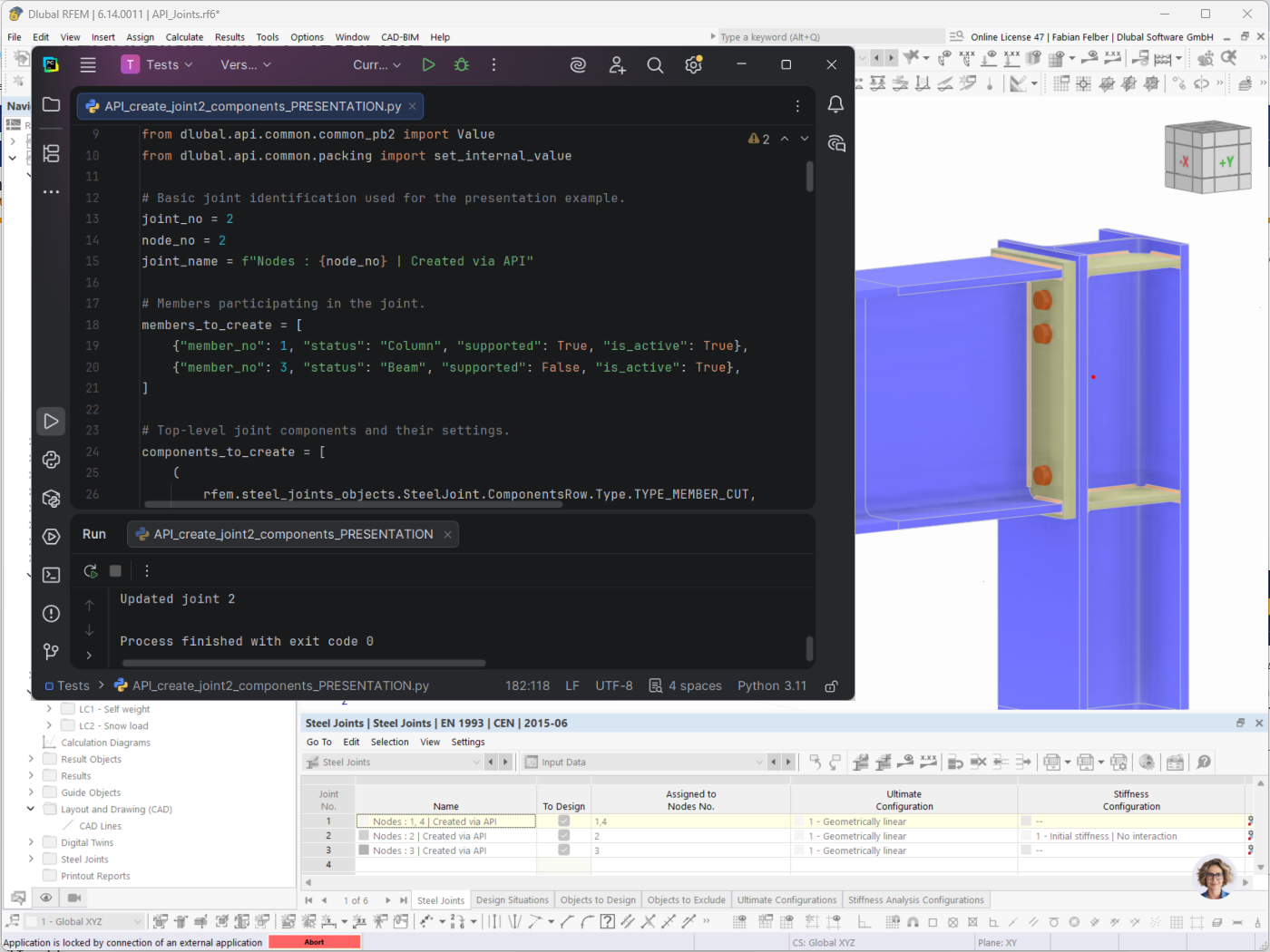Switch to the Ultimate Configurations tab
The image size is (1270, 952).
click(x=786, y=900)
